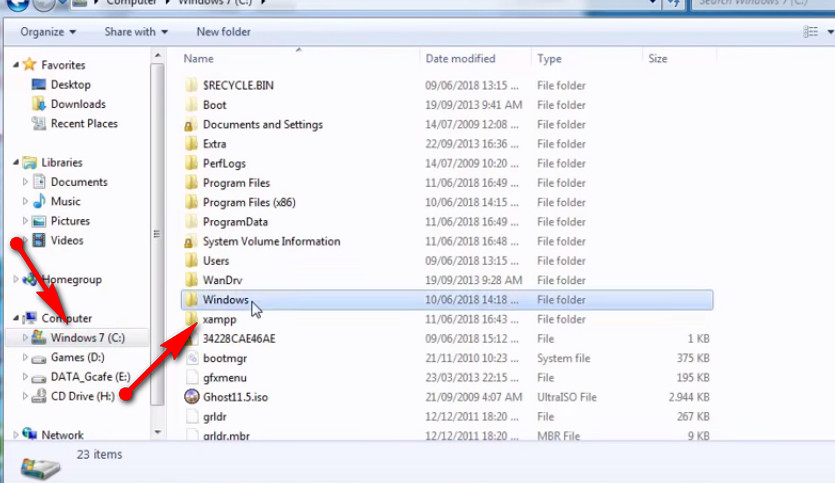Expand the Music library node
The image size is (835, 483).
click(x=25, y=201)
